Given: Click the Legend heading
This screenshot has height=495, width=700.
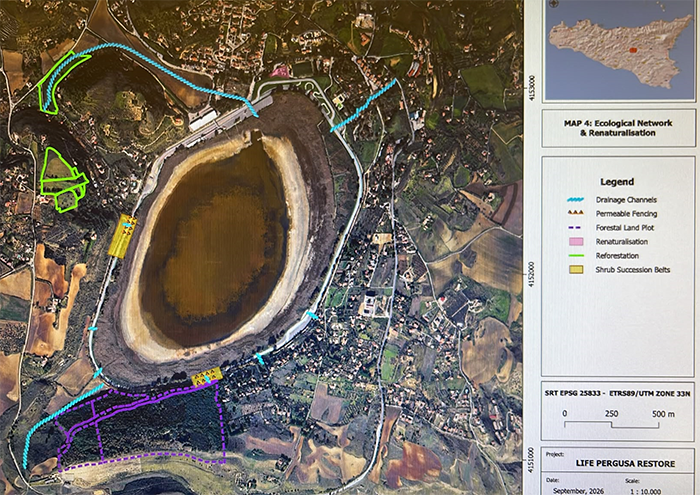Looking at the screenshot, I should pyautogui.click(x=617, y=182).
